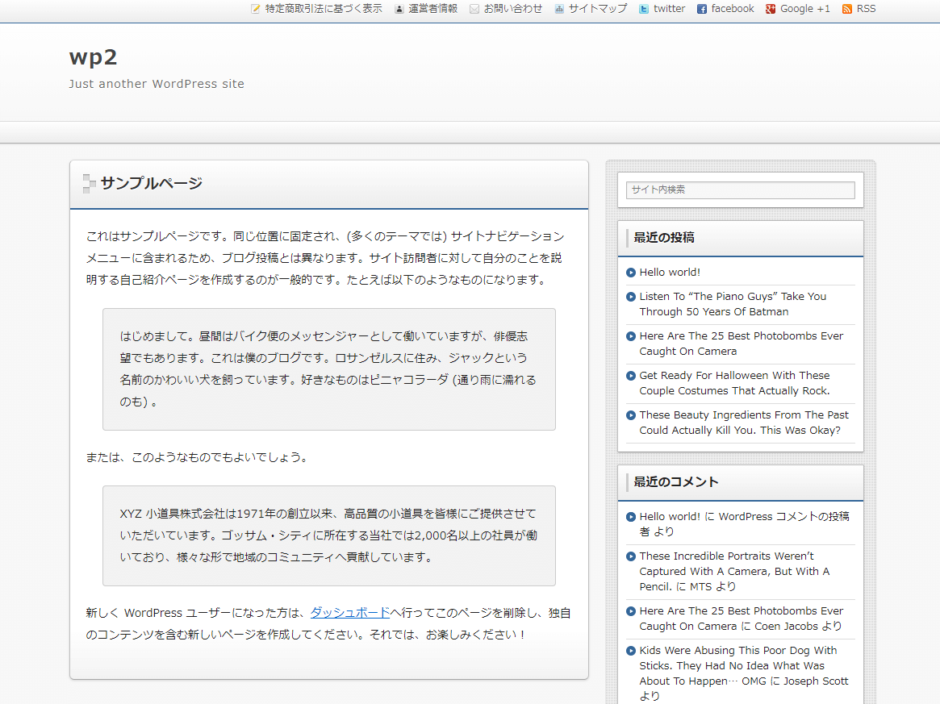Click the Twitter bird icon in top bar
This screenshot has width=940, height=704.
(x=644, y=9)
